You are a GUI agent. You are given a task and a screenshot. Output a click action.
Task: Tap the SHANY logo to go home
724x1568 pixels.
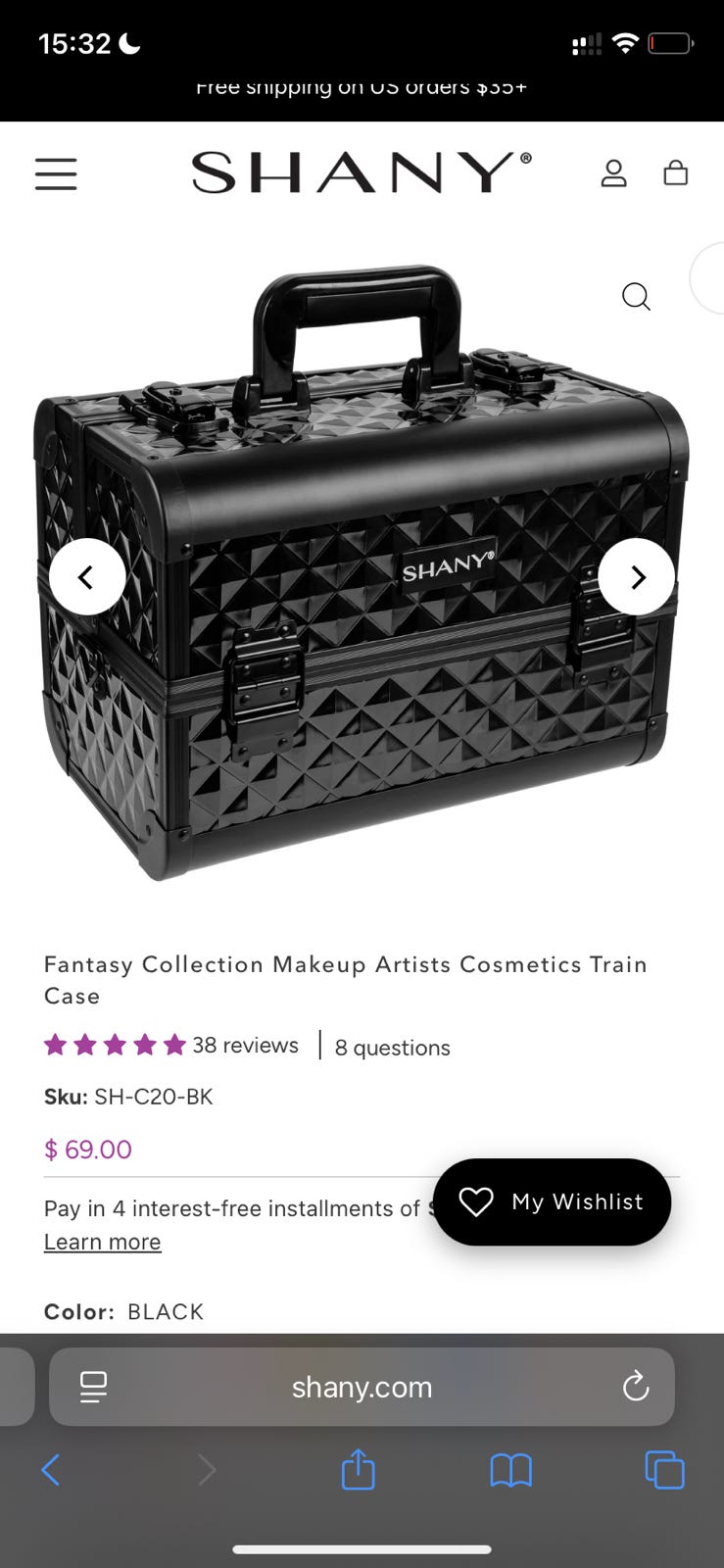coord(362,172)
